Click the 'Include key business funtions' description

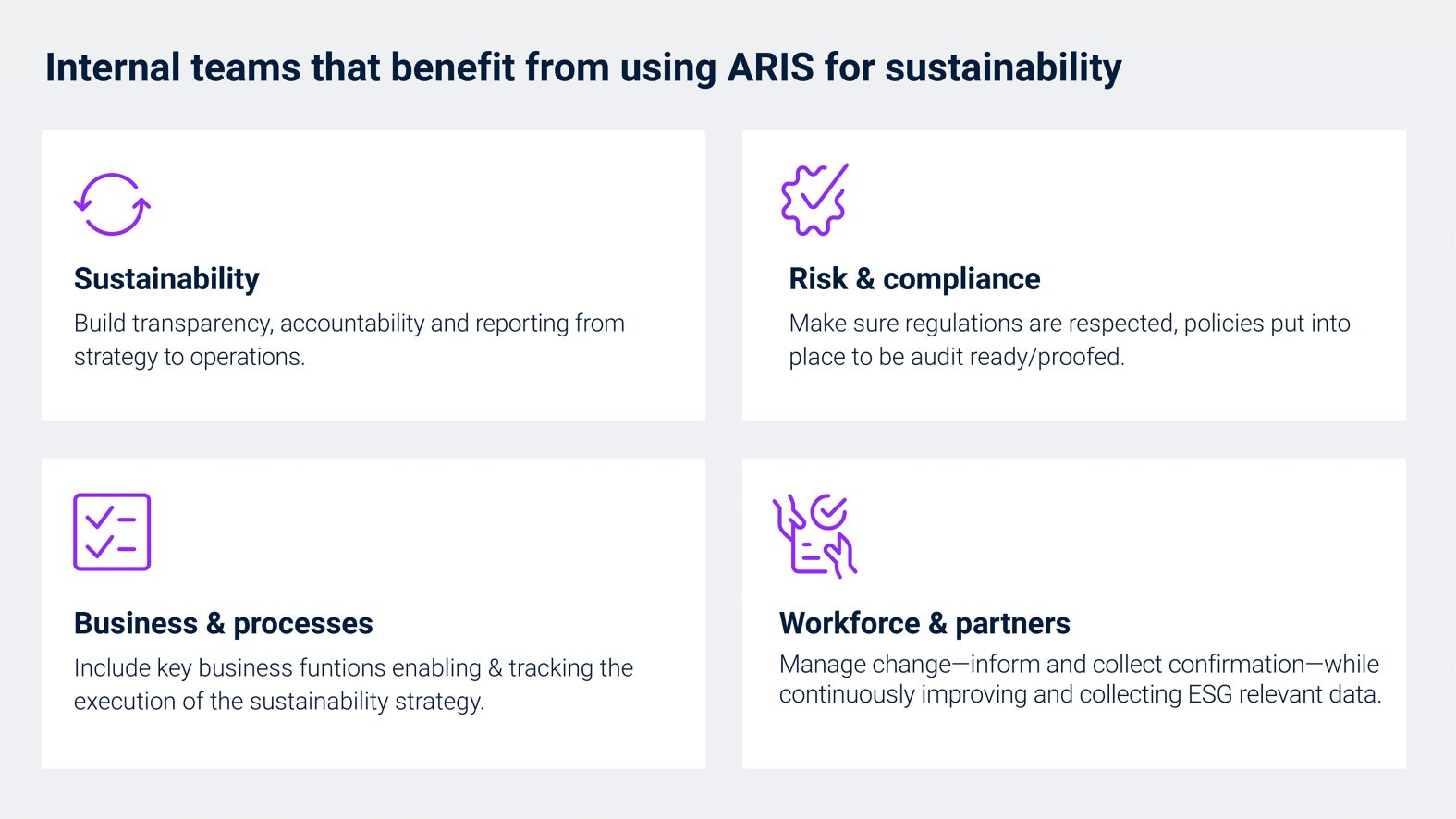point(353,685)
